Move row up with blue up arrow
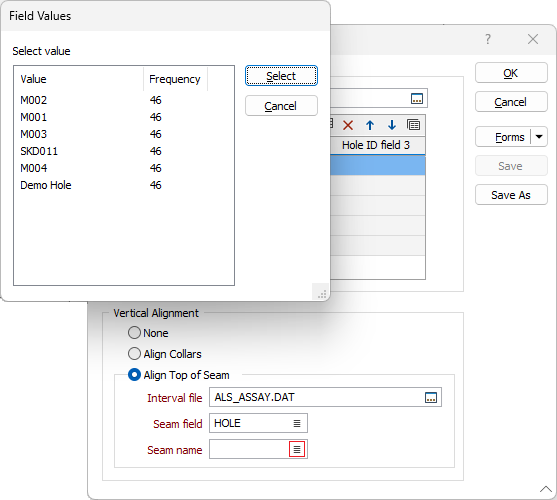This screenshot has height=500, width=557. pyautogui.click(x=370, y=125)
